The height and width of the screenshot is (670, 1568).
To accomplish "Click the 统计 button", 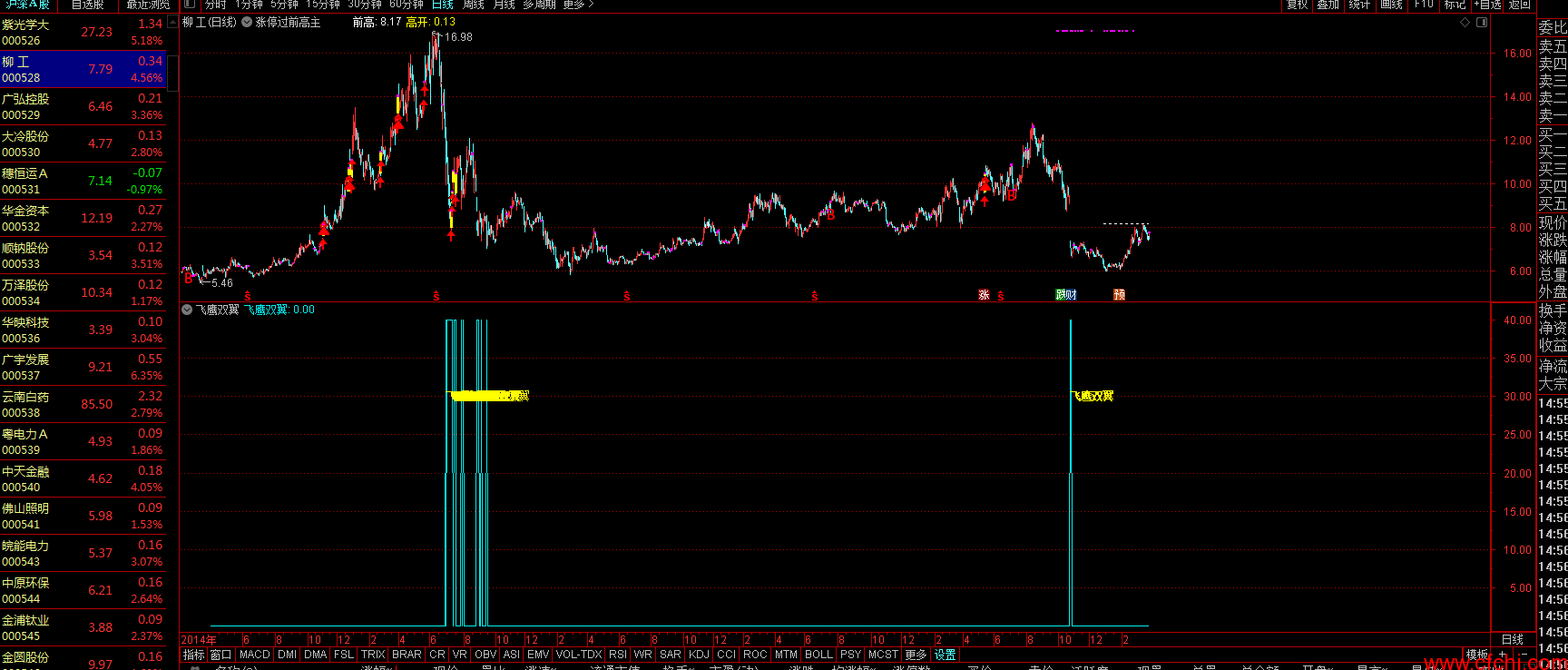I will point(1359,5).
